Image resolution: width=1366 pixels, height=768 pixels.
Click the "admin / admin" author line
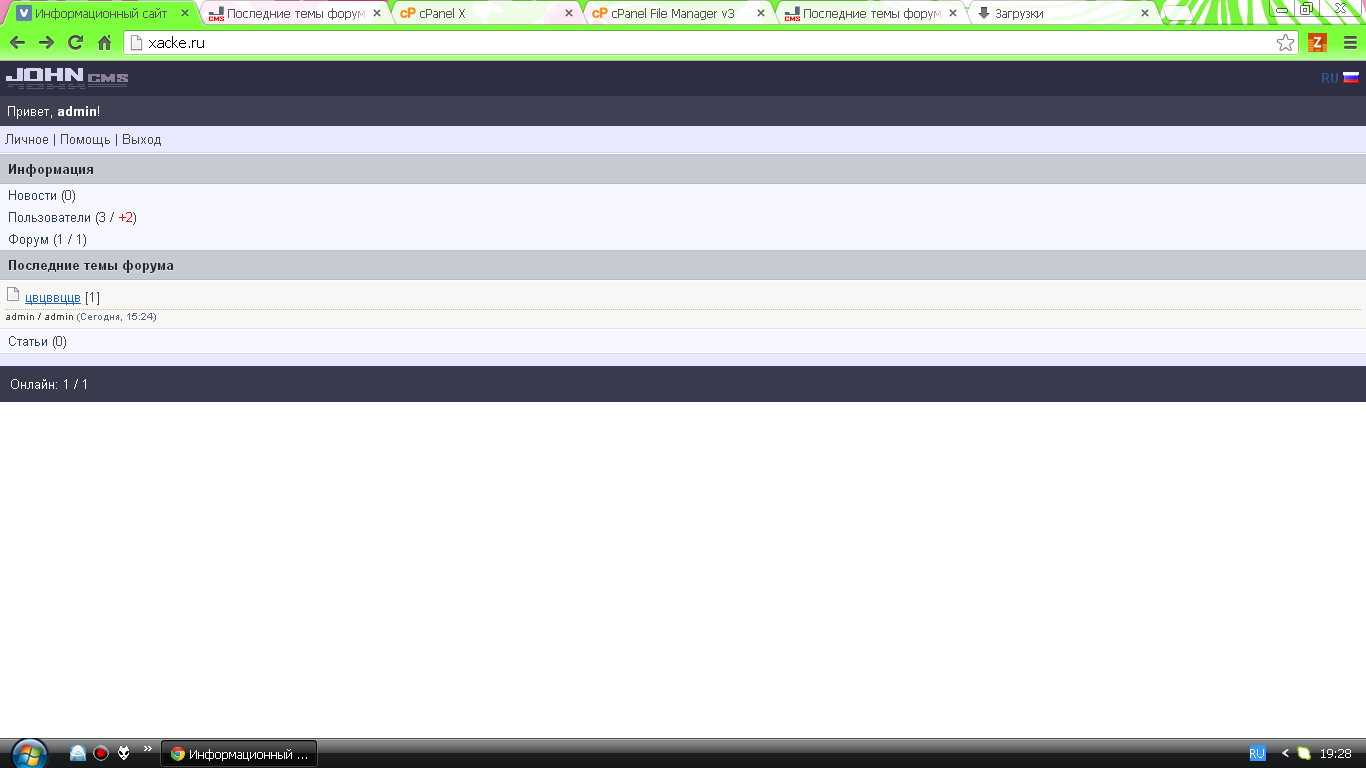click(x=40, y=317)
